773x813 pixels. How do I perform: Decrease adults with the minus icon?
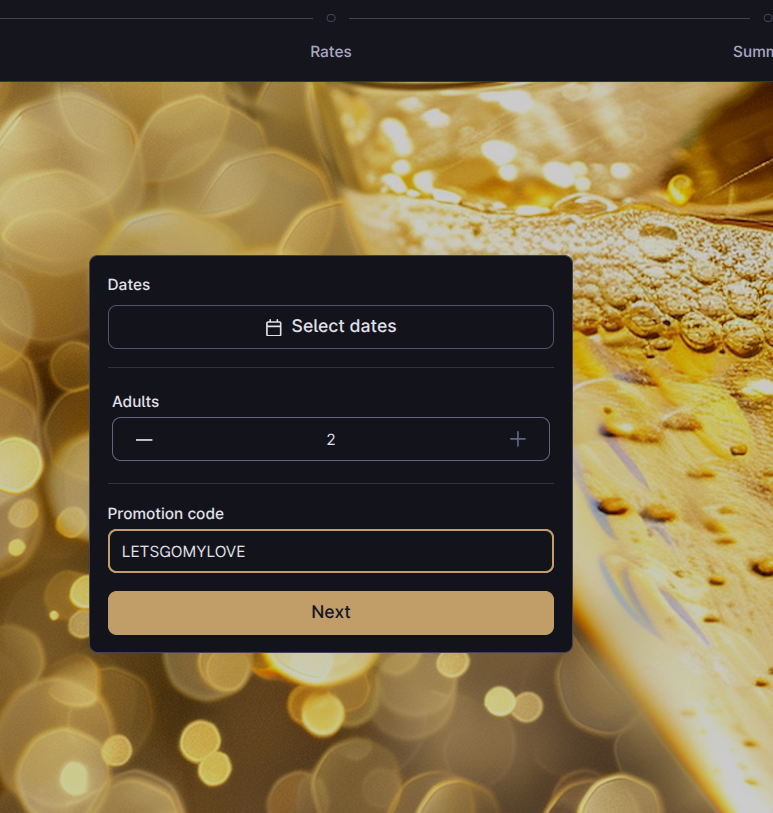(144, 439)
